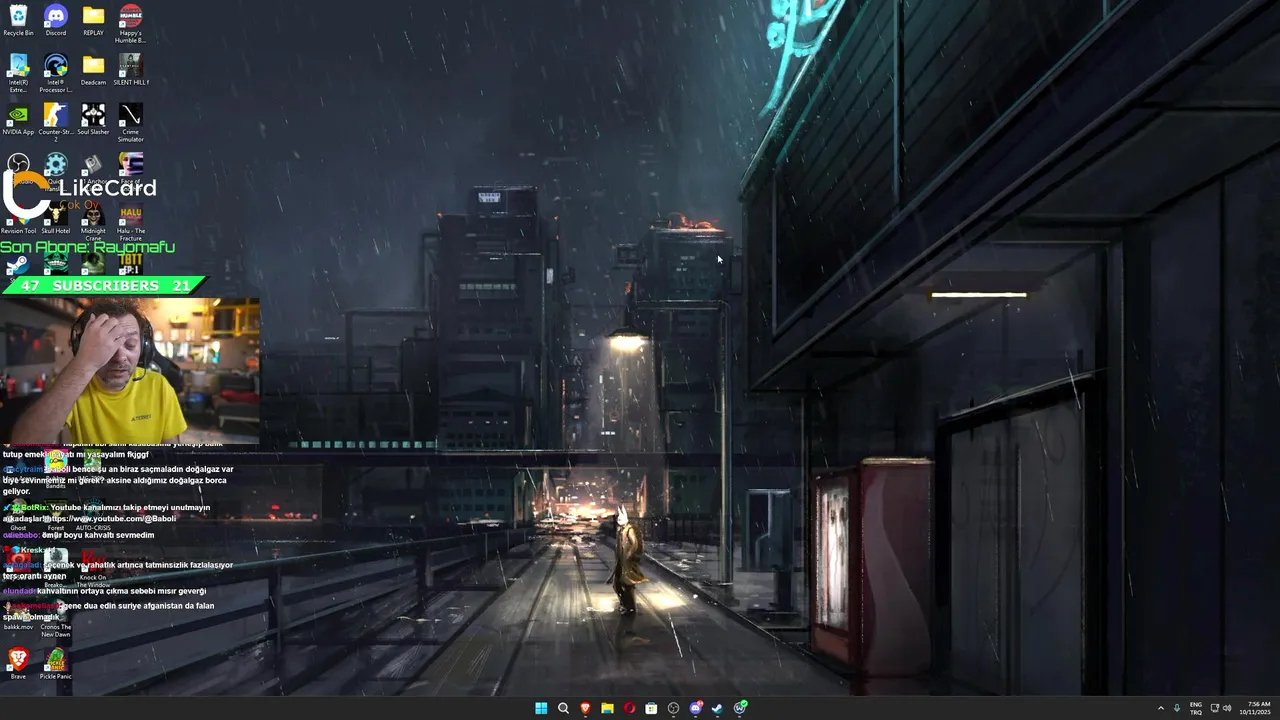Open the Recycle Bin desktop icon

(x=18, y=20)
